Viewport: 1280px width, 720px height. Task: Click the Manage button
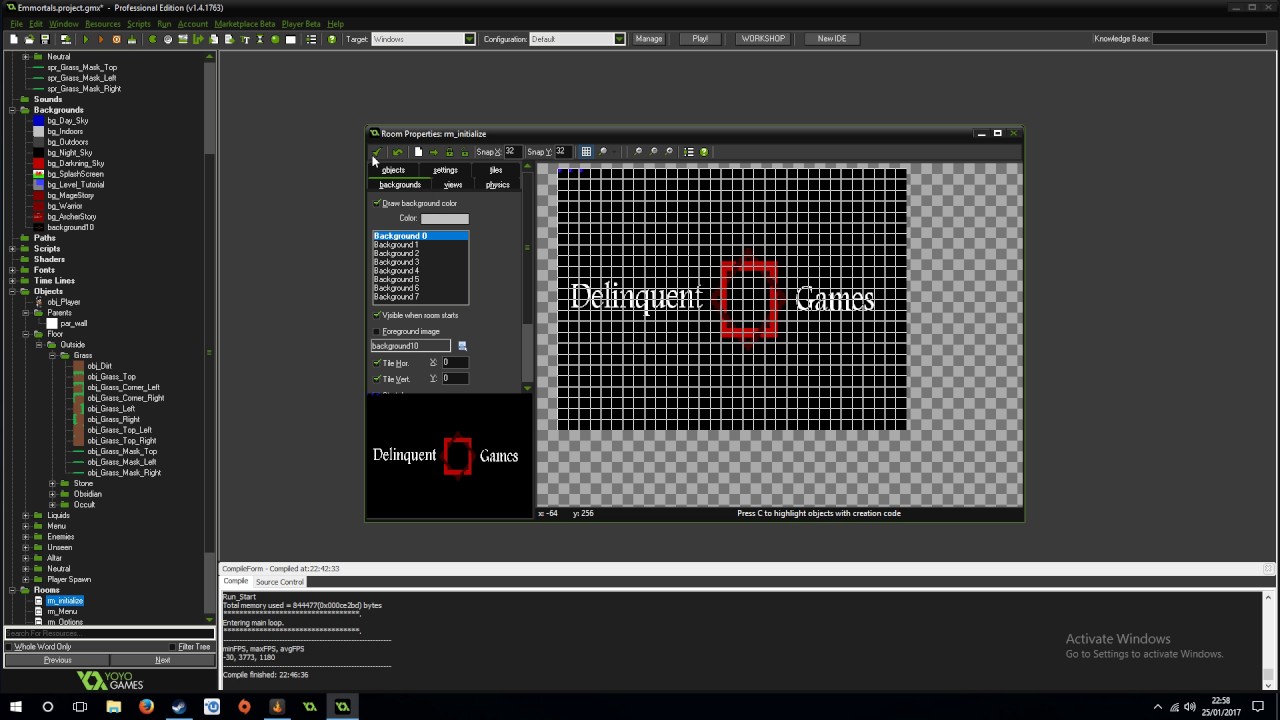pos(648,39)
